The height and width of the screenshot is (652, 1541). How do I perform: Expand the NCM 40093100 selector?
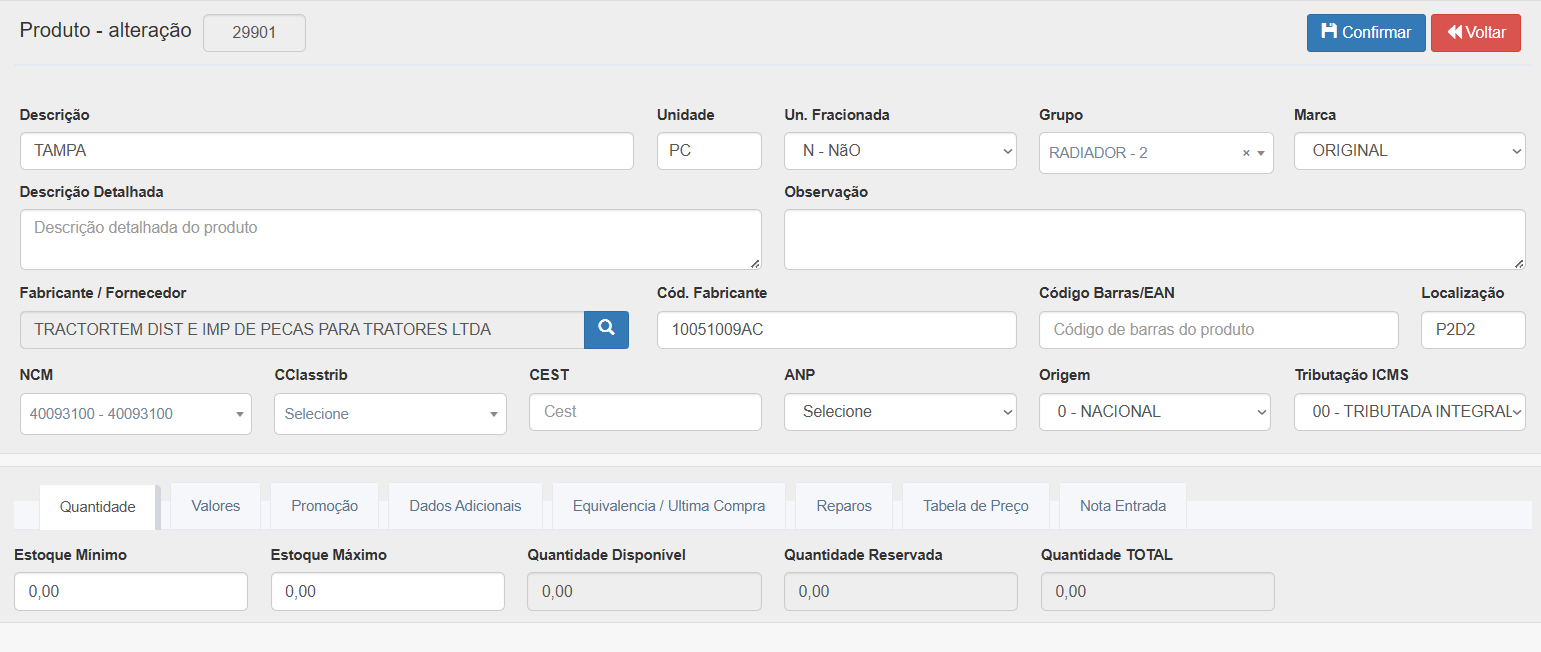click(x=136, y=414)
